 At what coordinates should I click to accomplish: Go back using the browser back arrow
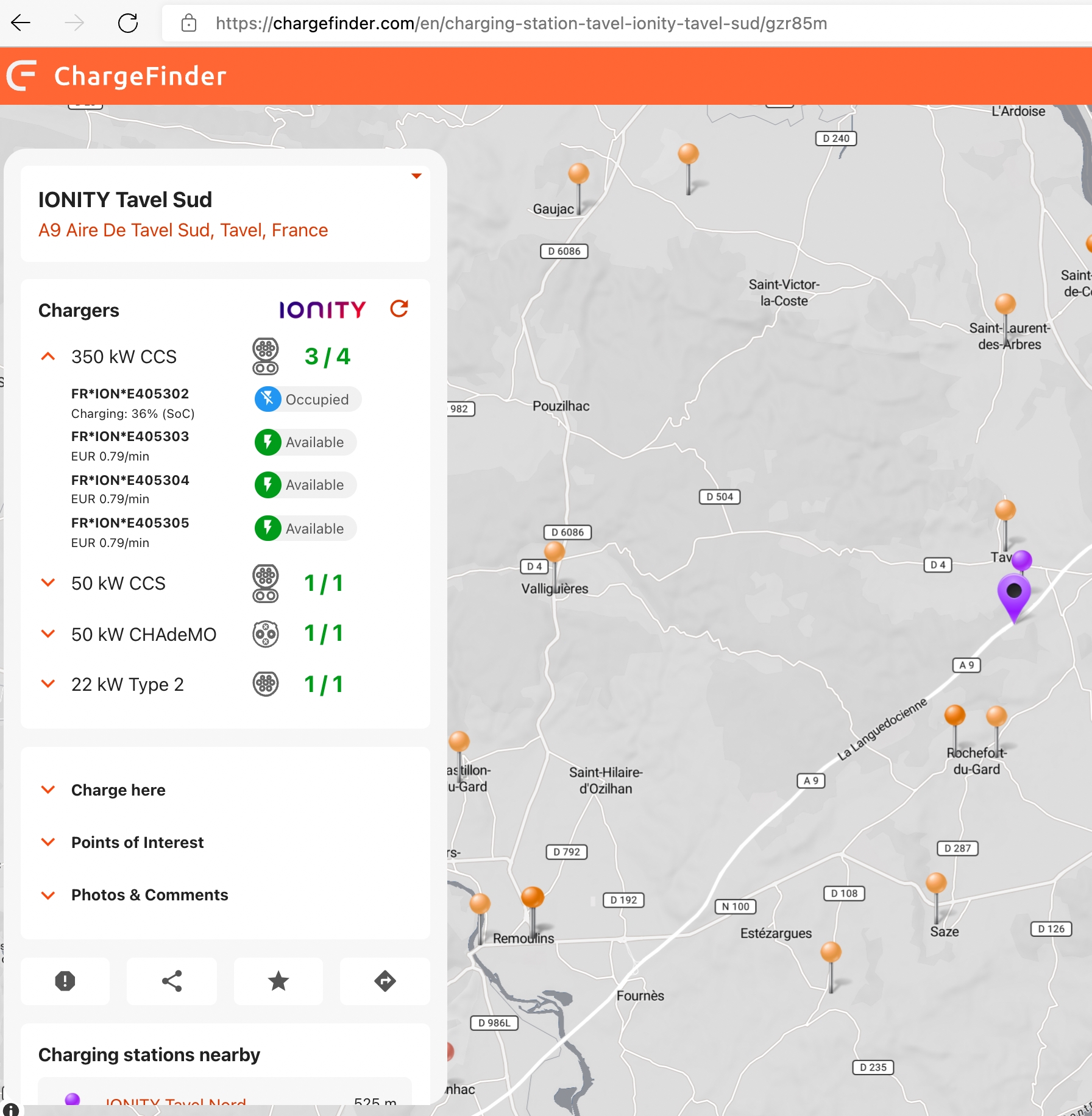tap(21, 24)
